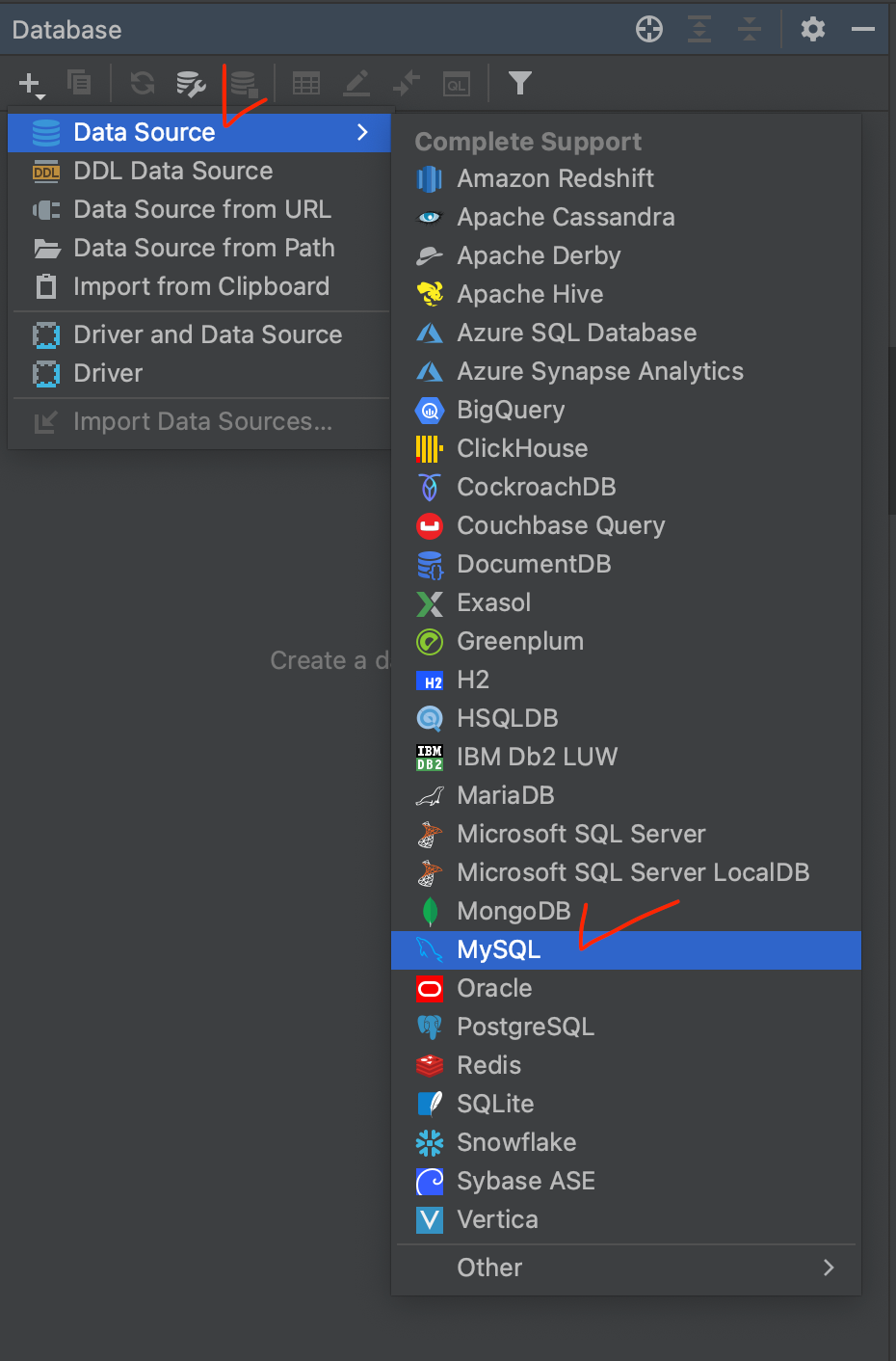The height and width of the screenshot is (1361, 896).
Task: Select the Data Source menu item
Action: 199,132
